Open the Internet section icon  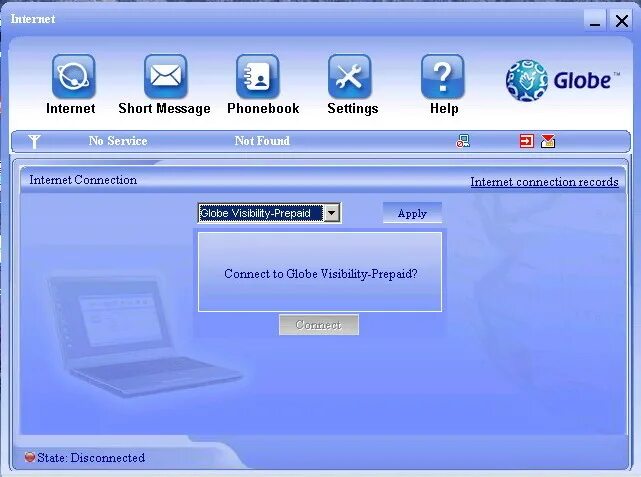[x=74, y=76]
